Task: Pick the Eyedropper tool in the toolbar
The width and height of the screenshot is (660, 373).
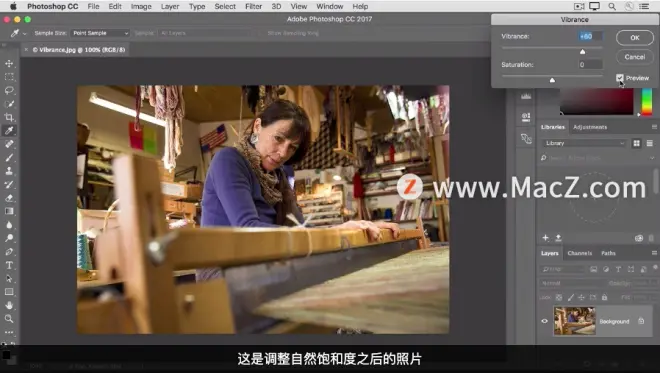Action: pyautogui.click(x=9, y=131)
